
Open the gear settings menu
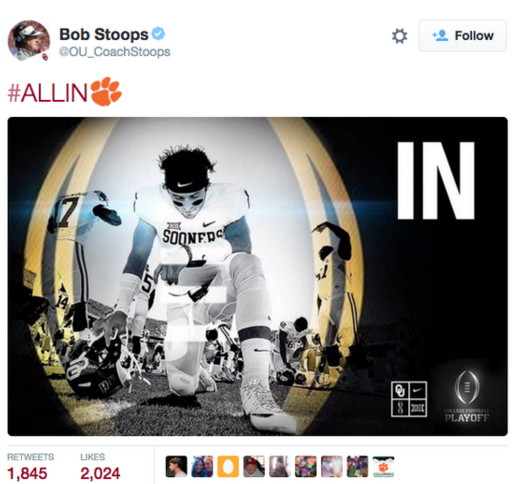coord(399,36)
